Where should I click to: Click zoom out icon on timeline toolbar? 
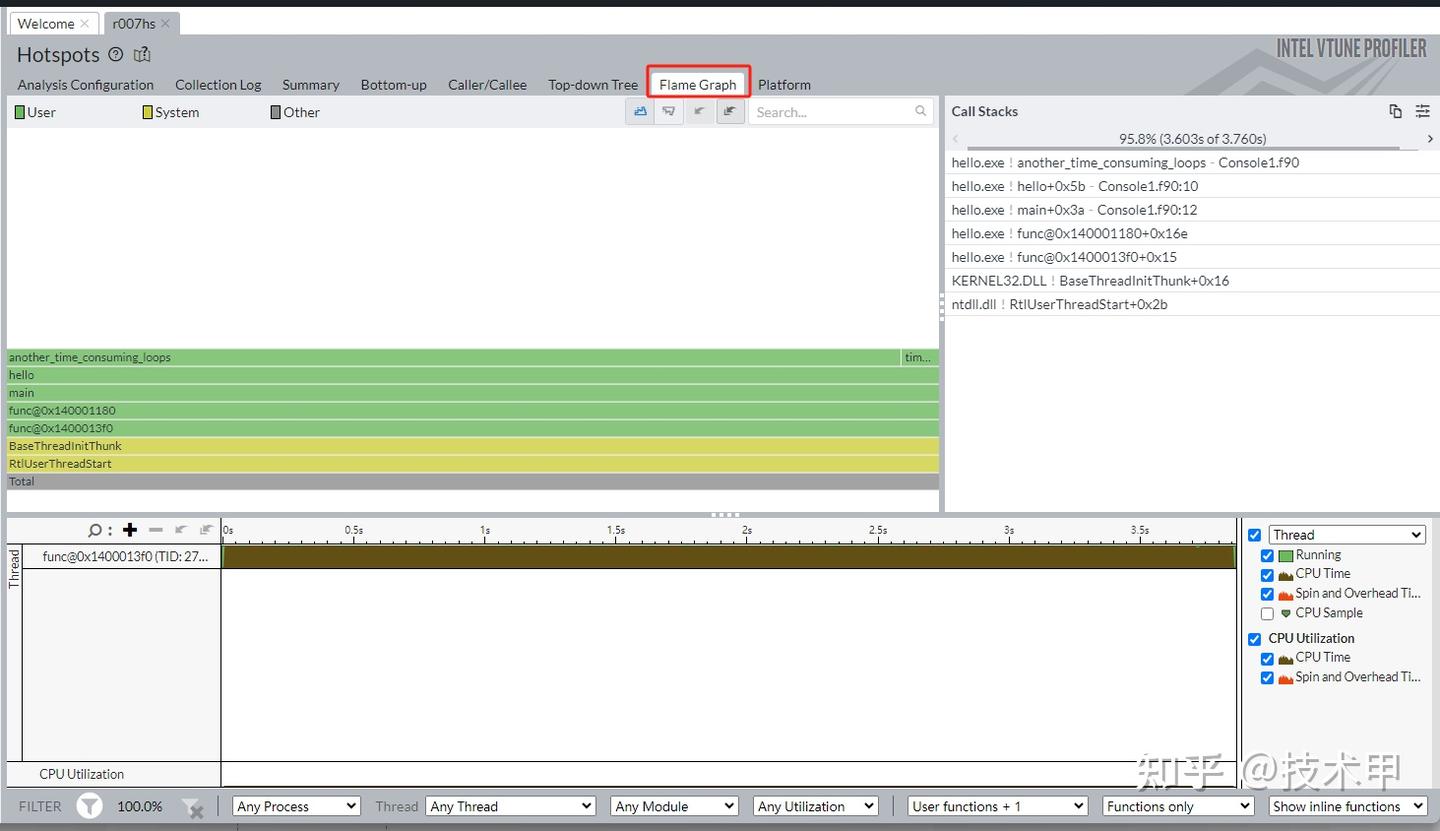tap(155, 530)
